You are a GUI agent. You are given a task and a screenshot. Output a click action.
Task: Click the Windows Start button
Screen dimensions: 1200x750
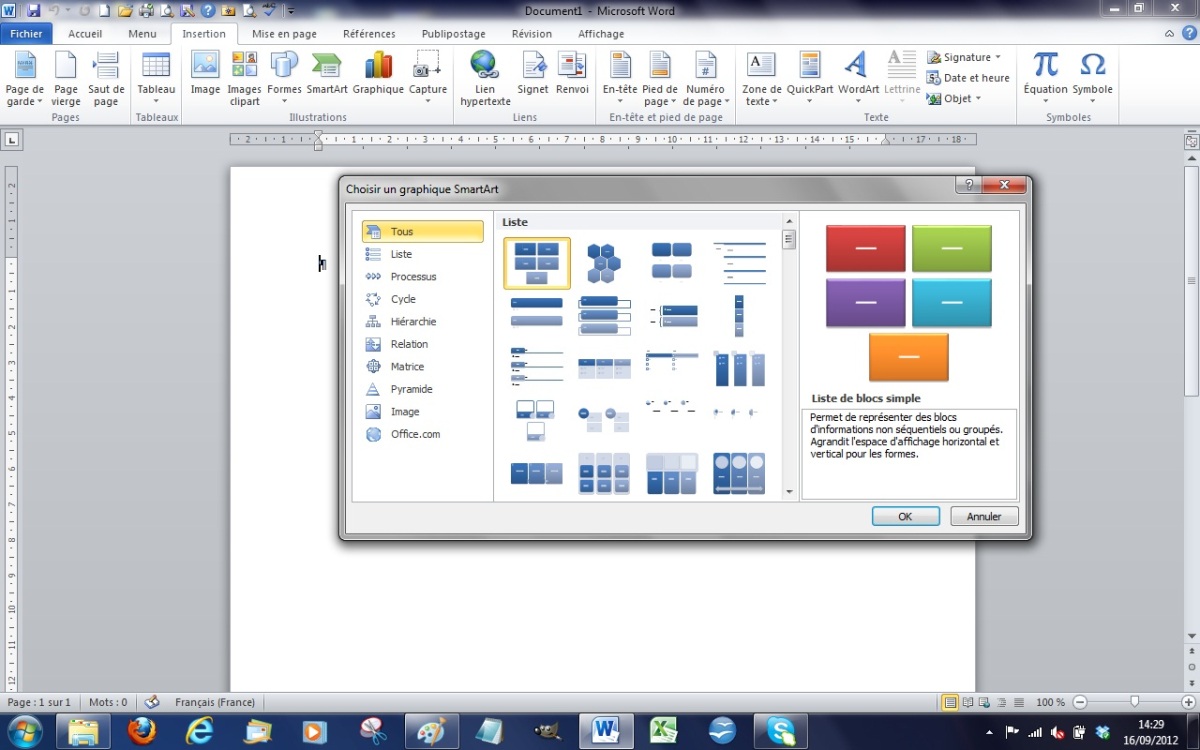(25, 731)
